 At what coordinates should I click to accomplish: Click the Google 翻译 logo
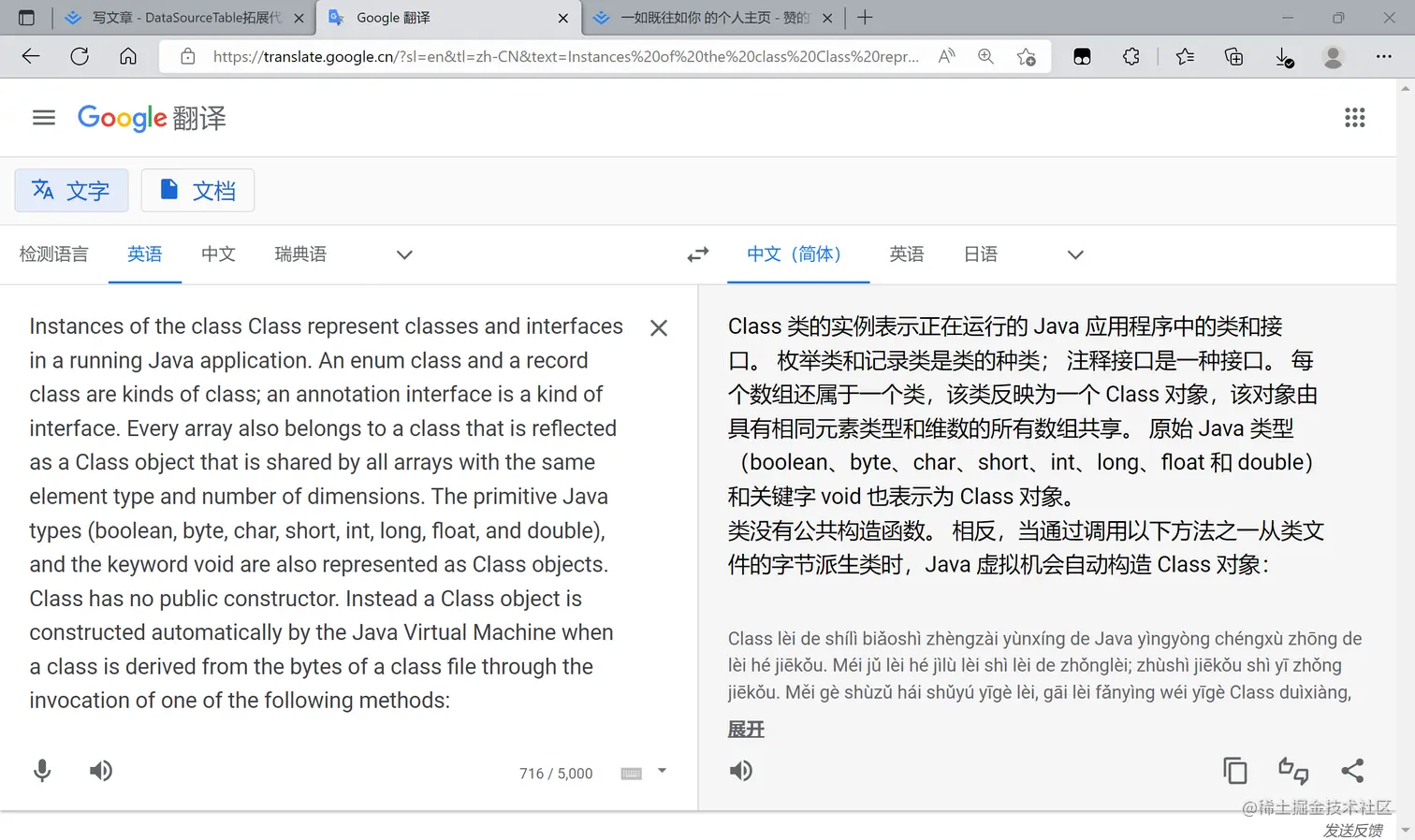click(152, 118)
